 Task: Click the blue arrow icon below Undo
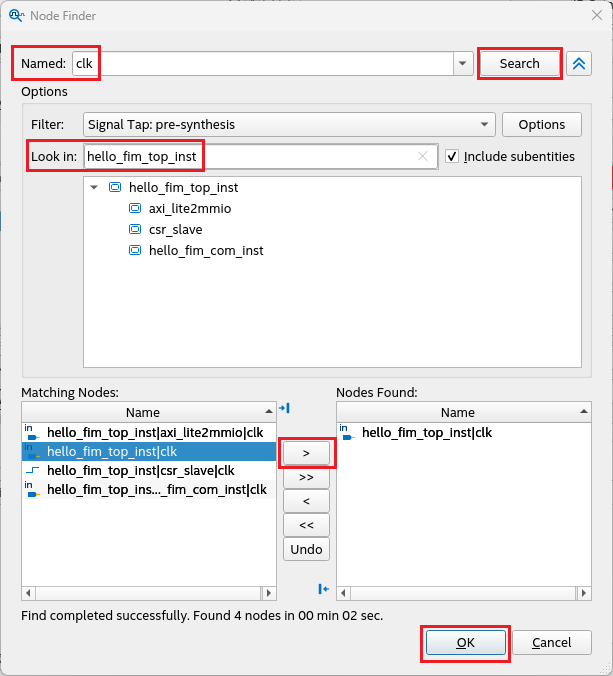[x=324, y=589]
